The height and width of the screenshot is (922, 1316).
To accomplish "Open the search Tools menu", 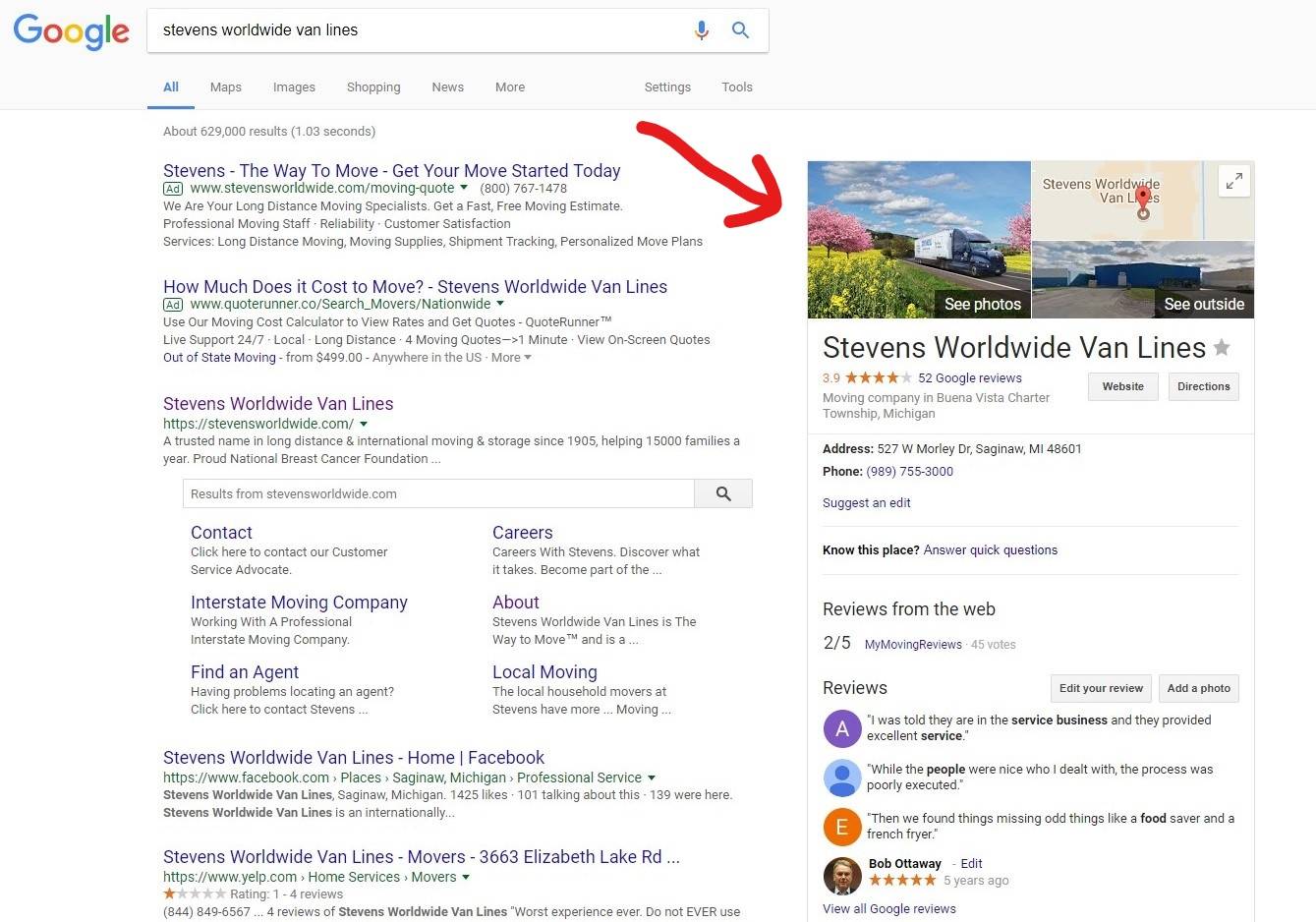I will 737,86.
